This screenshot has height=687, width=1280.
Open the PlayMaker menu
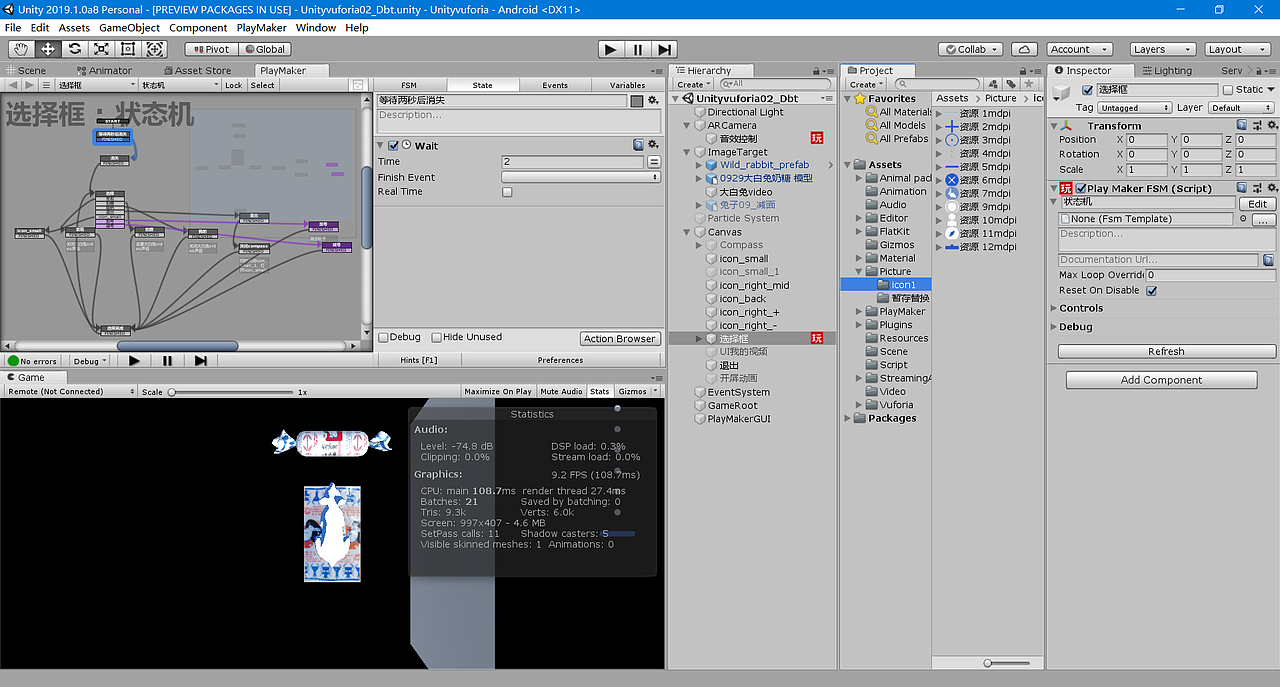pos(261,28)
